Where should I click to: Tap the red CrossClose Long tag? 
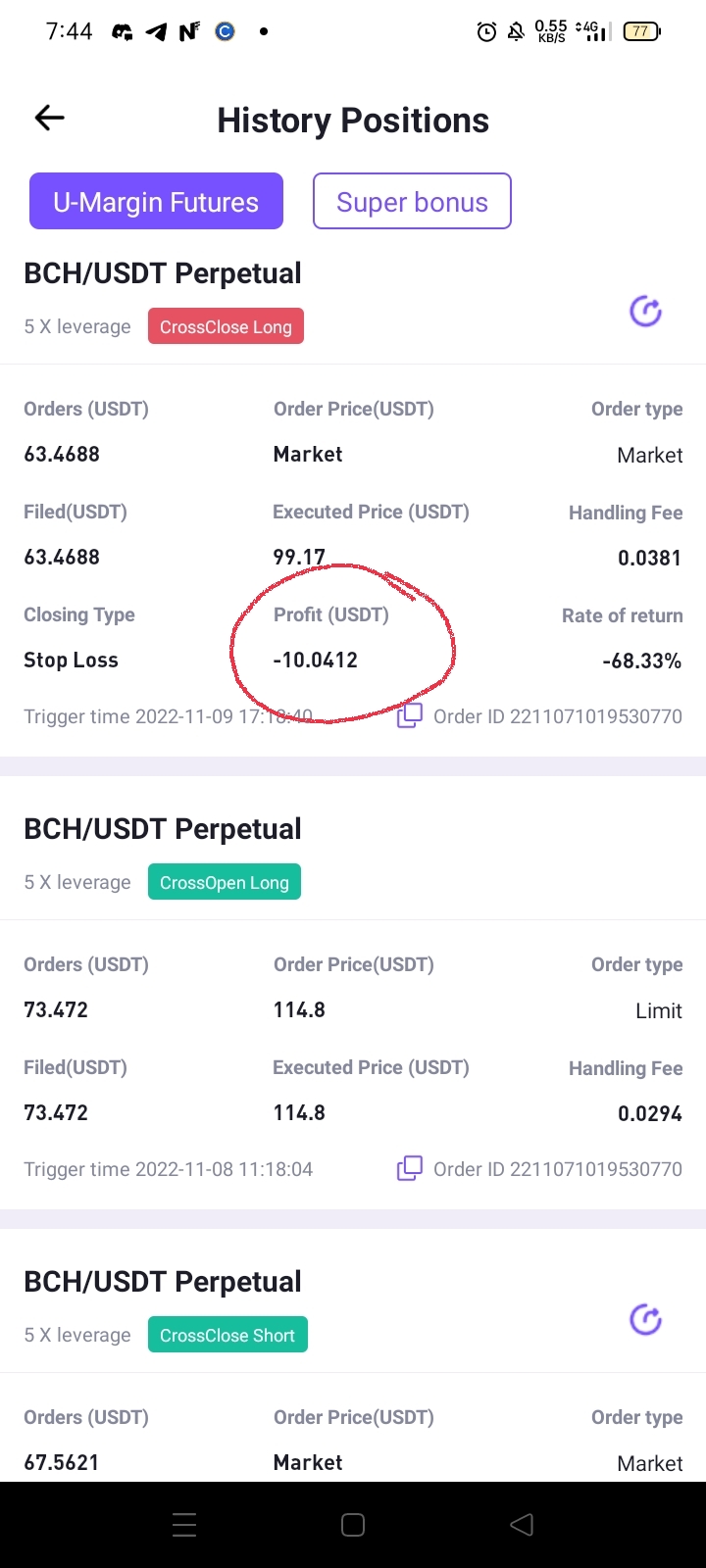click(x=226, y=326)
